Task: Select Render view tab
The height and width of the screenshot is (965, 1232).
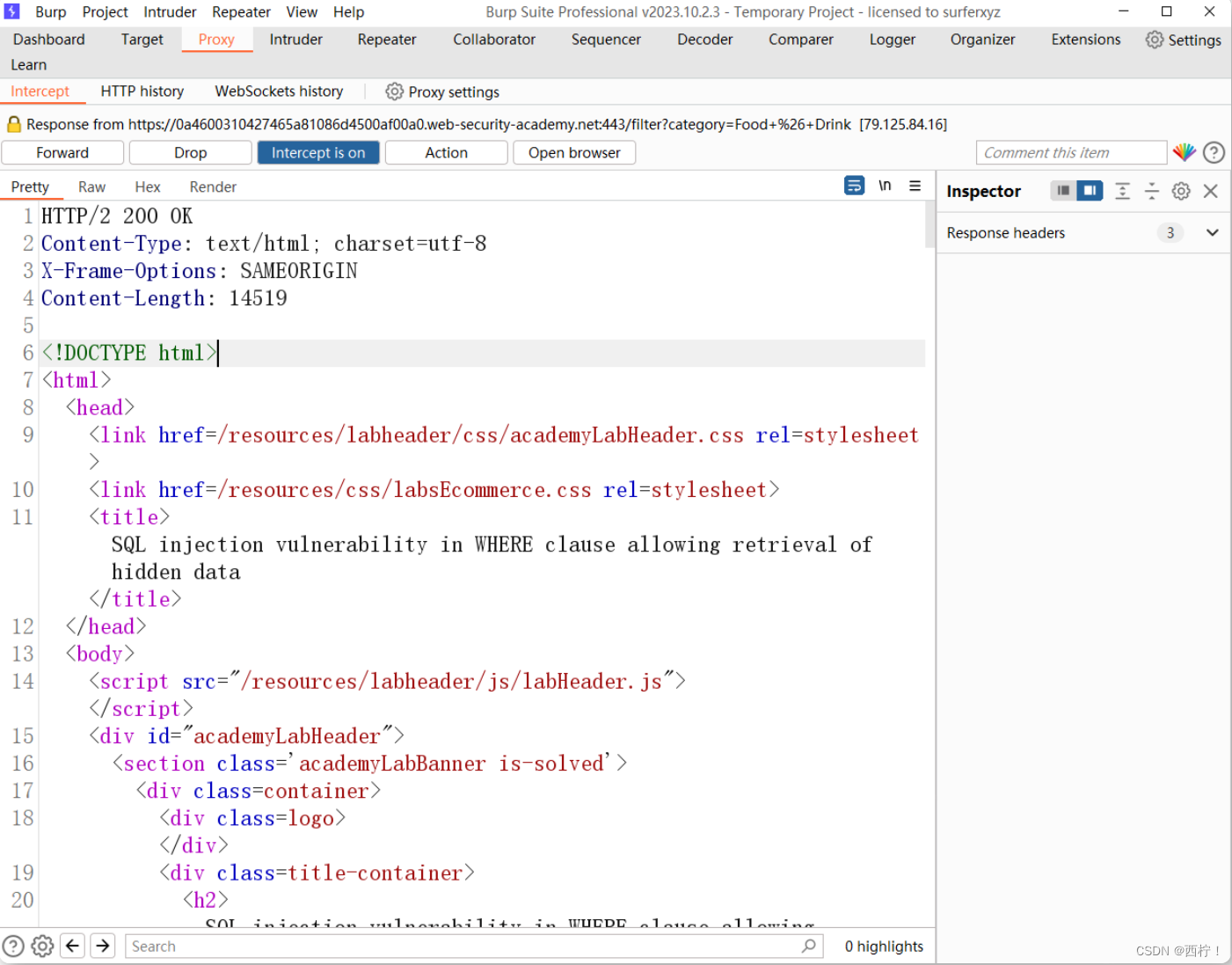Action: 213,186
